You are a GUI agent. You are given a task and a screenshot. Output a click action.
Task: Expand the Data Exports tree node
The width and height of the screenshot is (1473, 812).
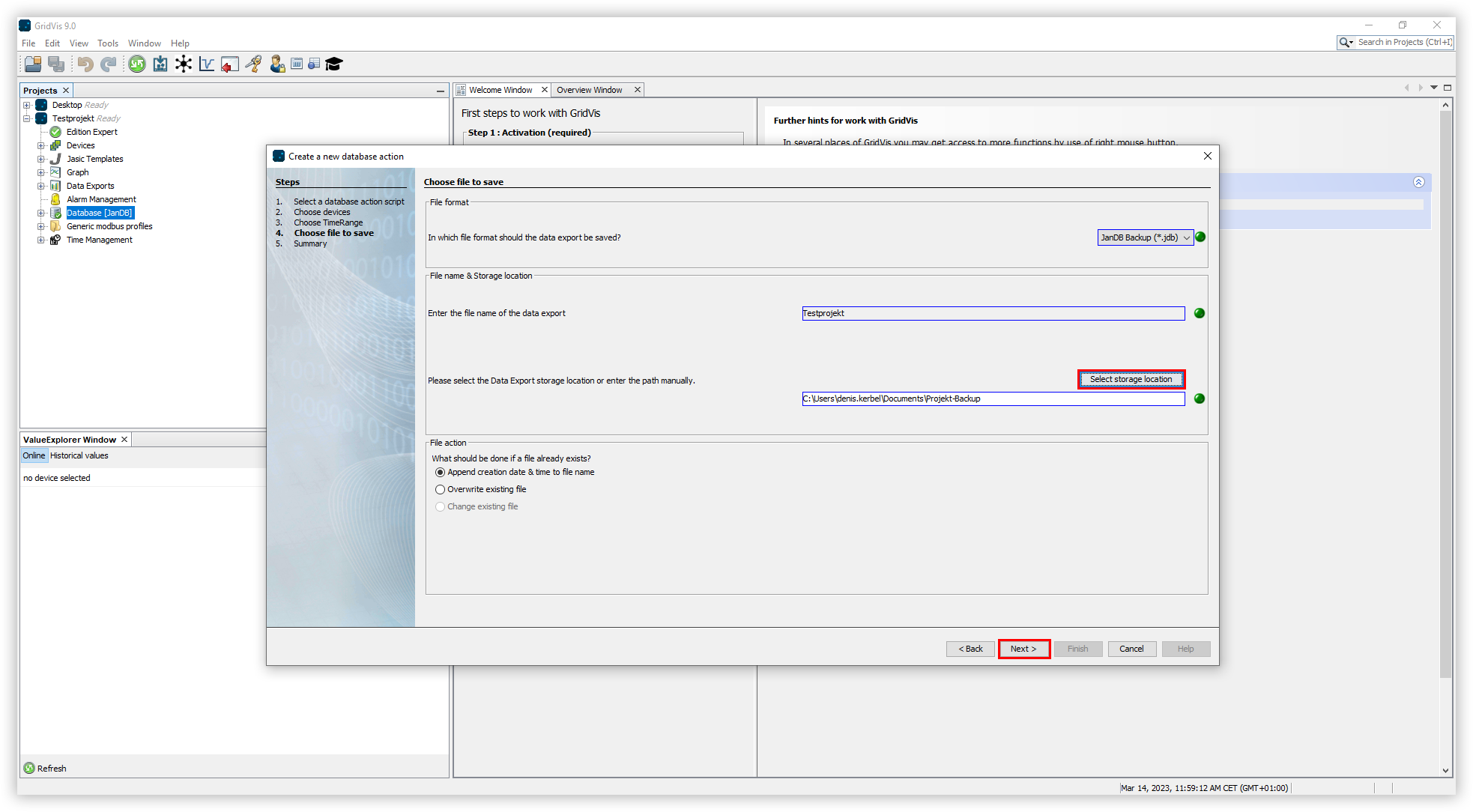click(41, 186)
